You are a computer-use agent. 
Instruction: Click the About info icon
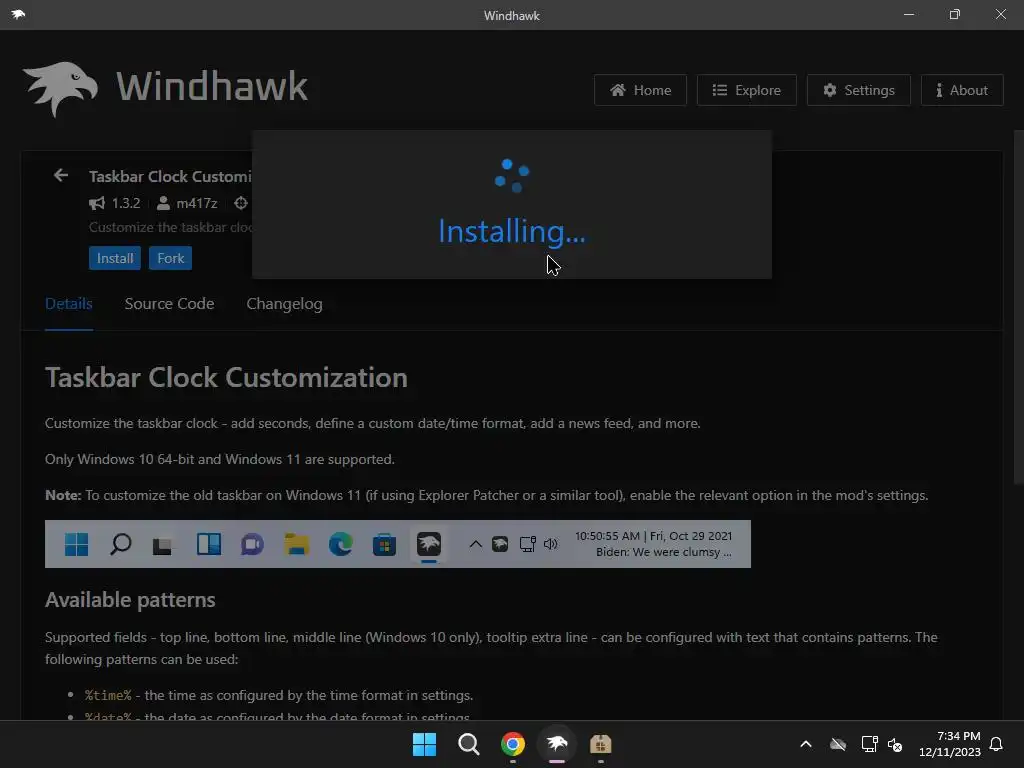(939, 90)
